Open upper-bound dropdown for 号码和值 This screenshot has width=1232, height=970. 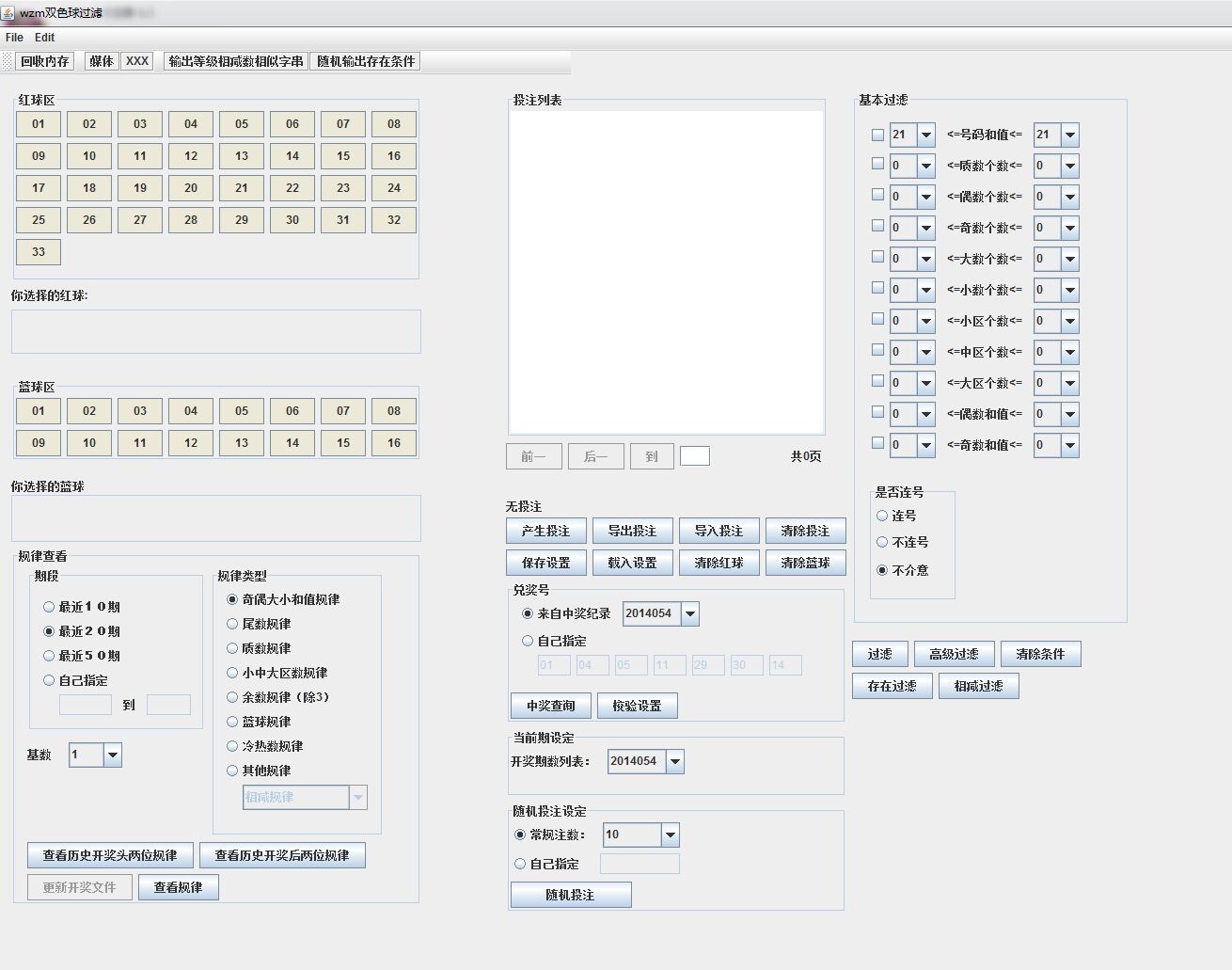click(x=1069, y=135)
